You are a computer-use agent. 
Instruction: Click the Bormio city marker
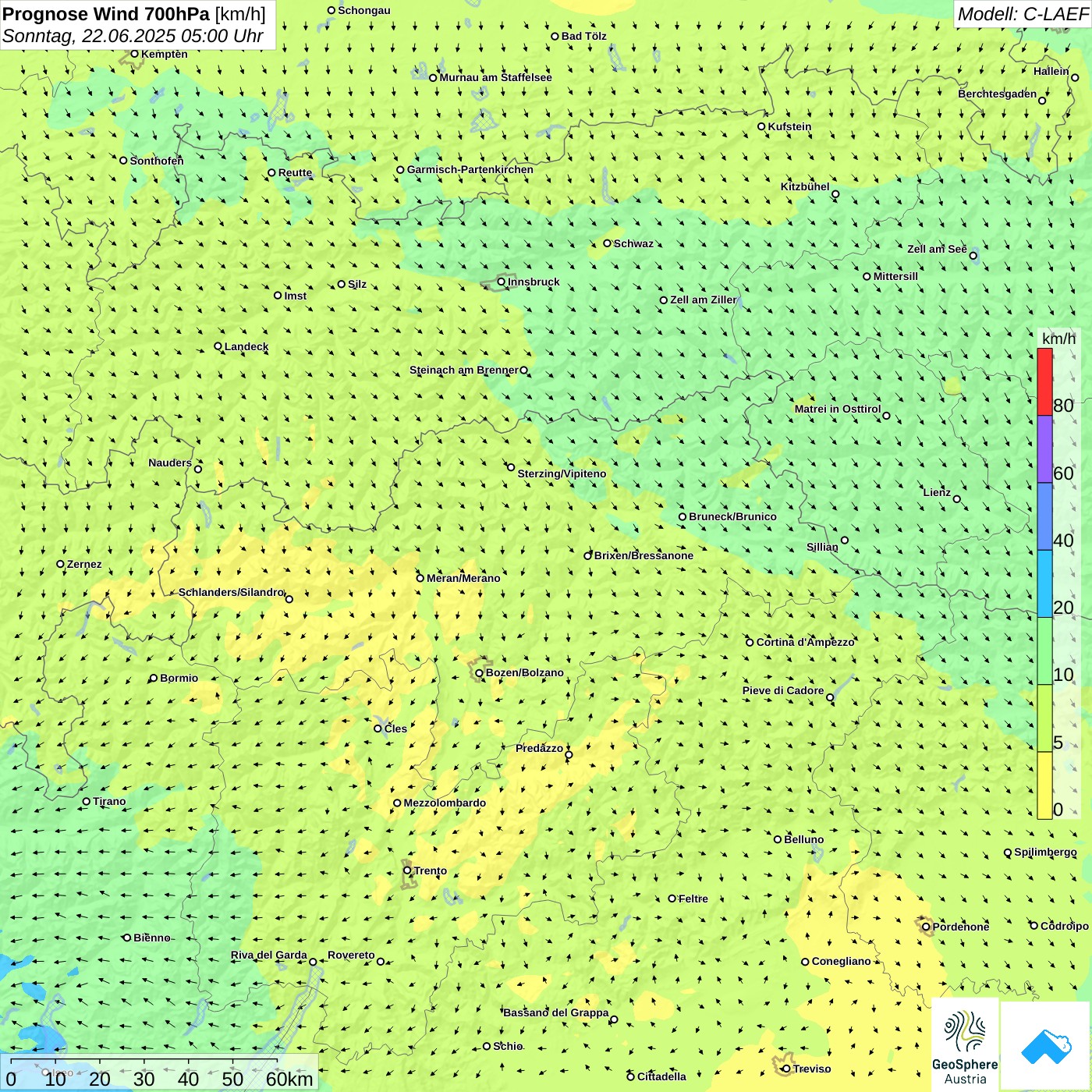point(154,679)
